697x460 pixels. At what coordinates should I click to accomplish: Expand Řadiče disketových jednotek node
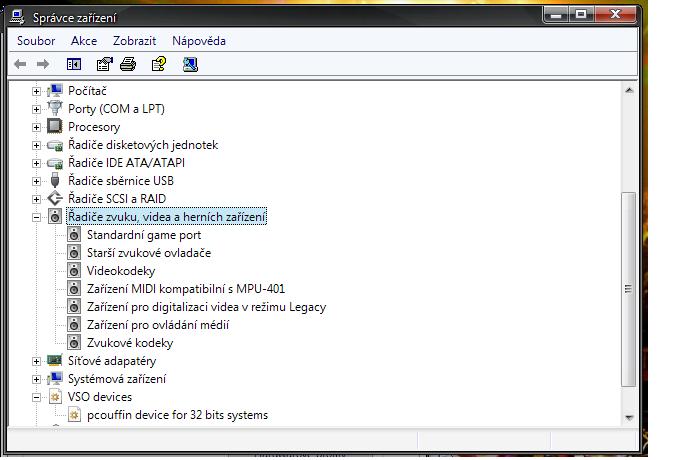pyautogui.click(x=36, y=145)
